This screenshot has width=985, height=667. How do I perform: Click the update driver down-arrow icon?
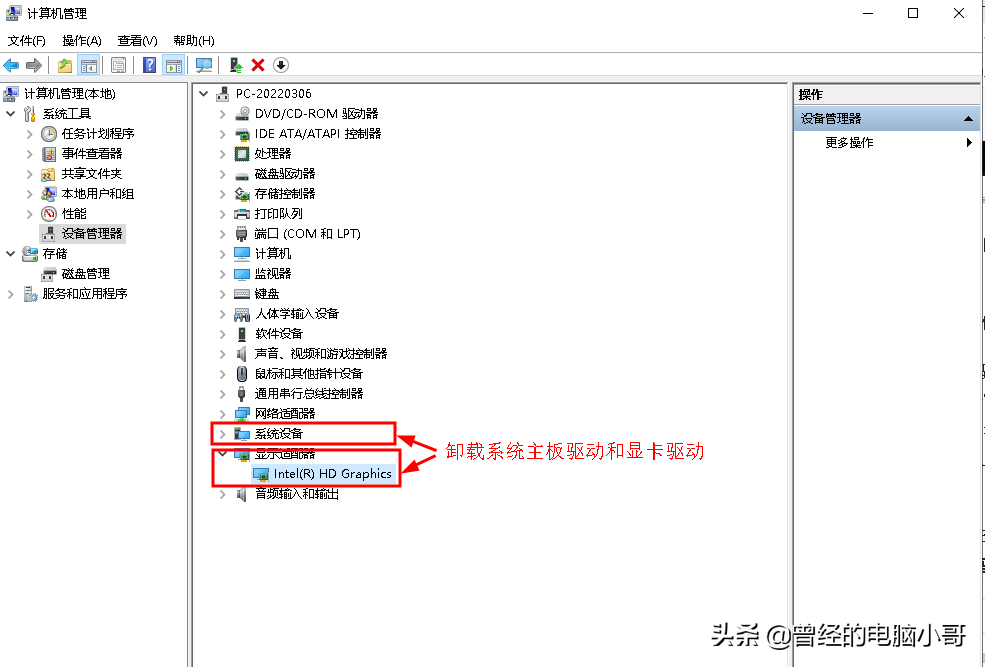pos(281,65)
